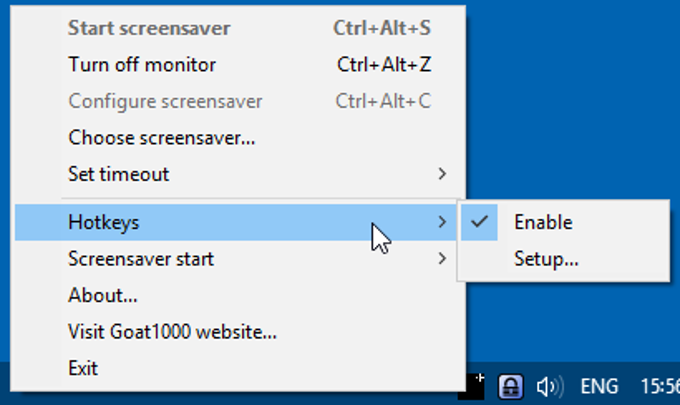Open Choose screensaver... dialog
Viewport: 680px width, 405px height.
point(240,138)
